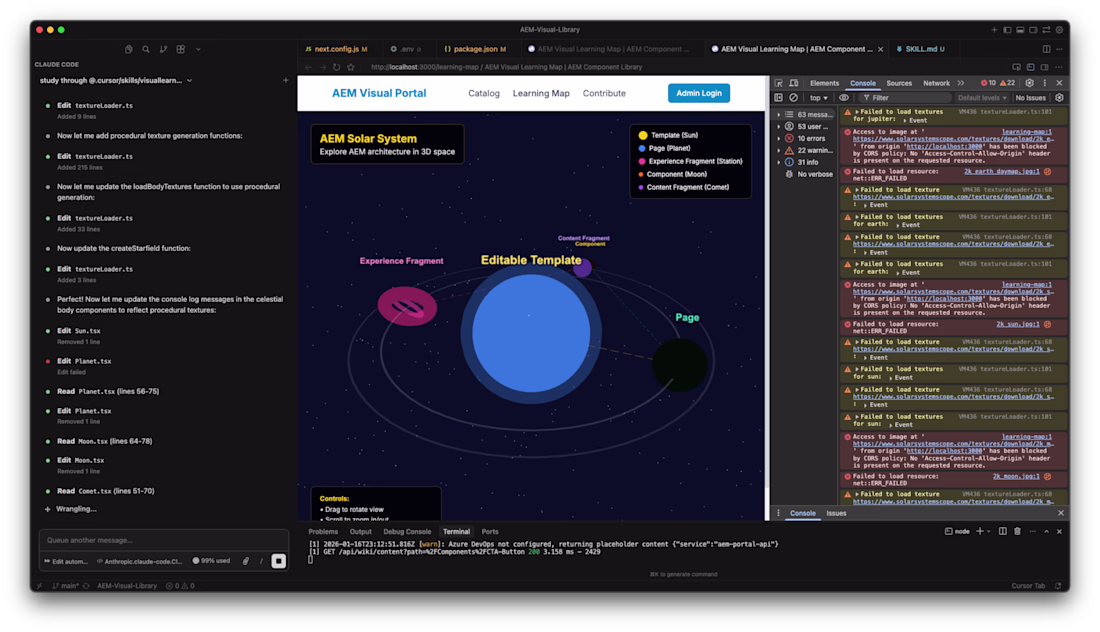Switch to the Problems panel tab
Viewport: 1100px width, 632px height.
click(x=323, y=532)
